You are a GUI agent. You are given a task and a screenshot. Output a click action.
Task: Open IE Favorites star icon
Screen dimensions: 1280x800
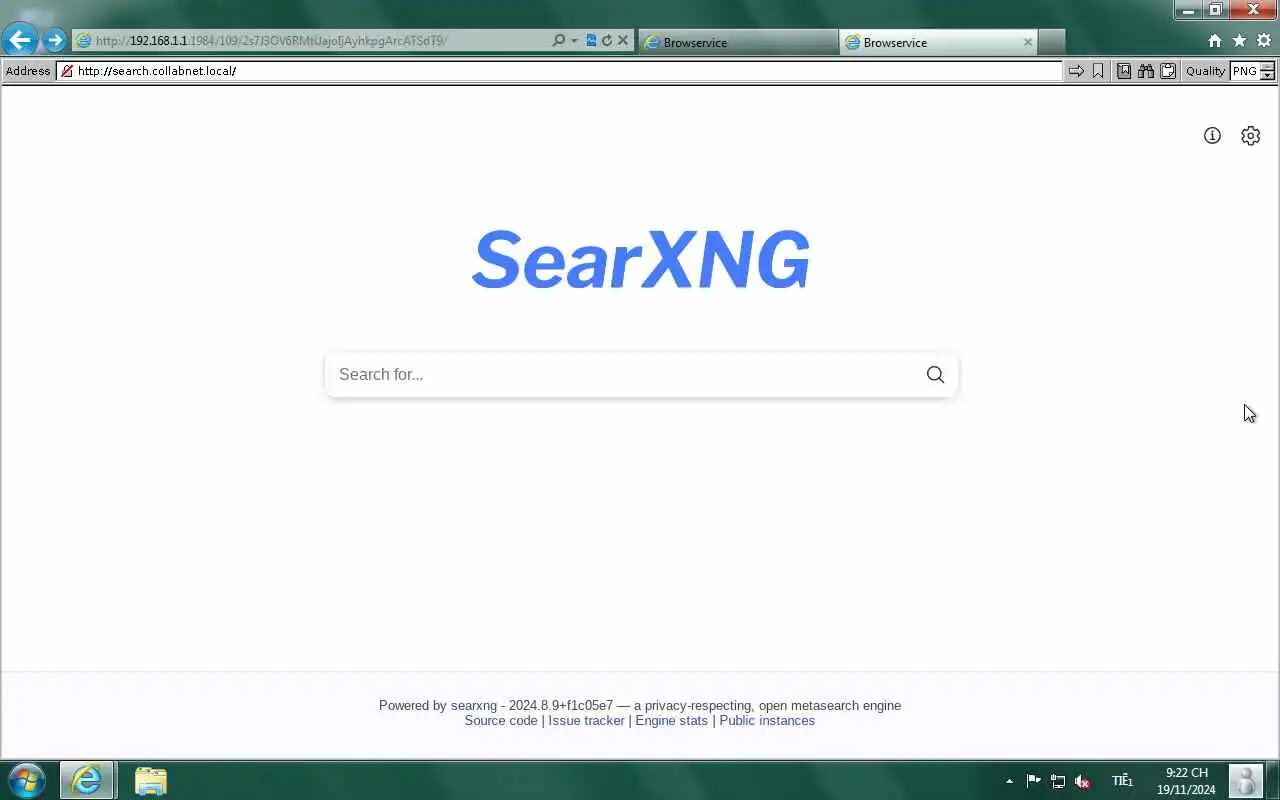(x=1239, y=41)
